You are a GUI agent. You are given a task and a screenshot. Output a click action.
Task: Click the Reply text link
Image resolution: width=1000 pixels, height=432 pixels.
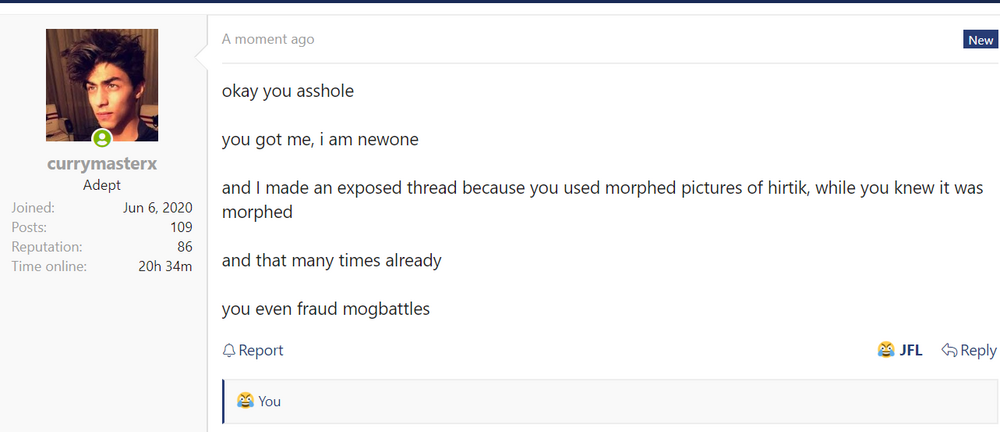click(978, 350)
